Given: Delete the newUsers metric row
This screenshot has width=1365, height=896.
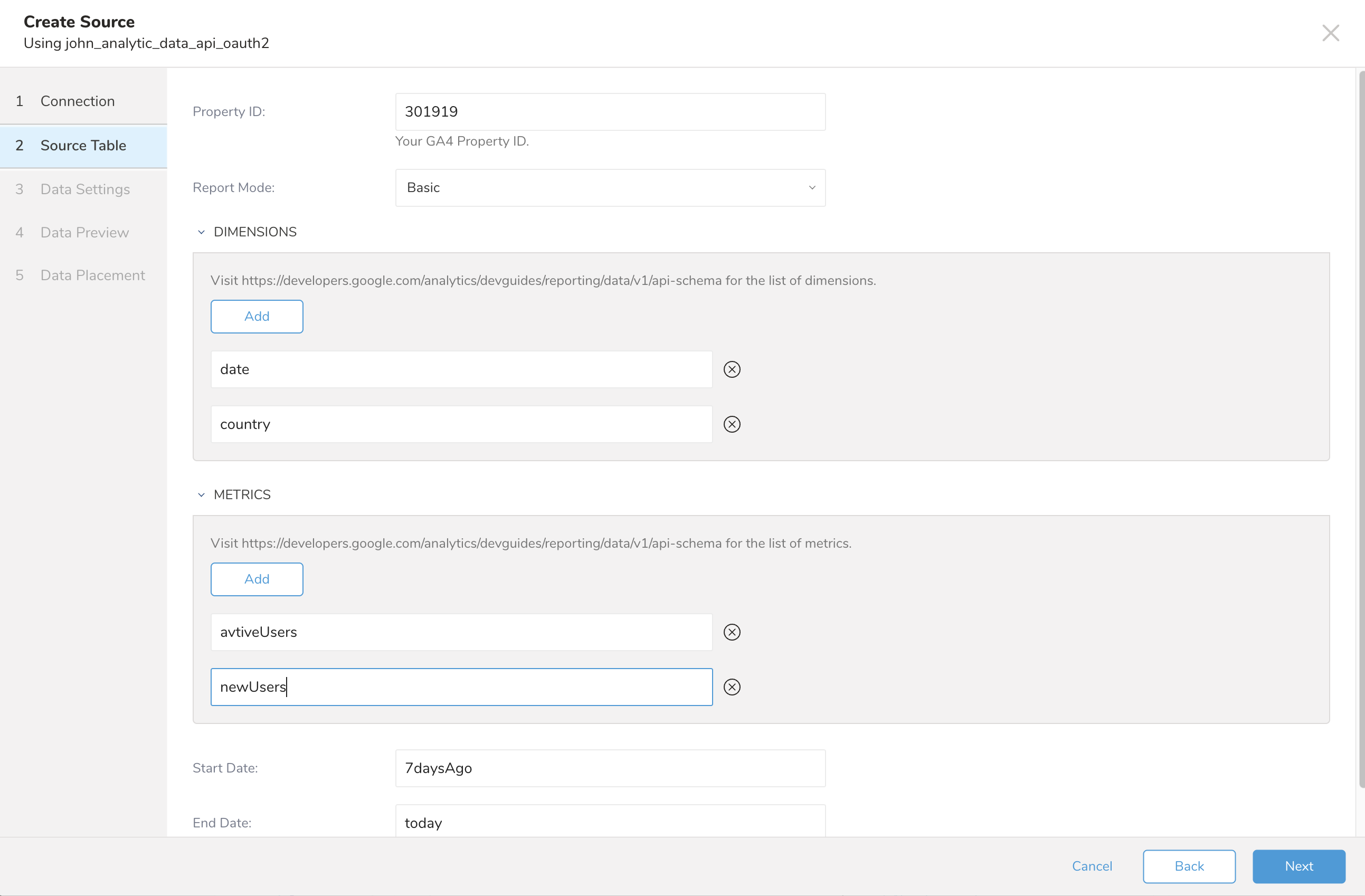Looking at the screenshot, I should (x=731, y=687).
